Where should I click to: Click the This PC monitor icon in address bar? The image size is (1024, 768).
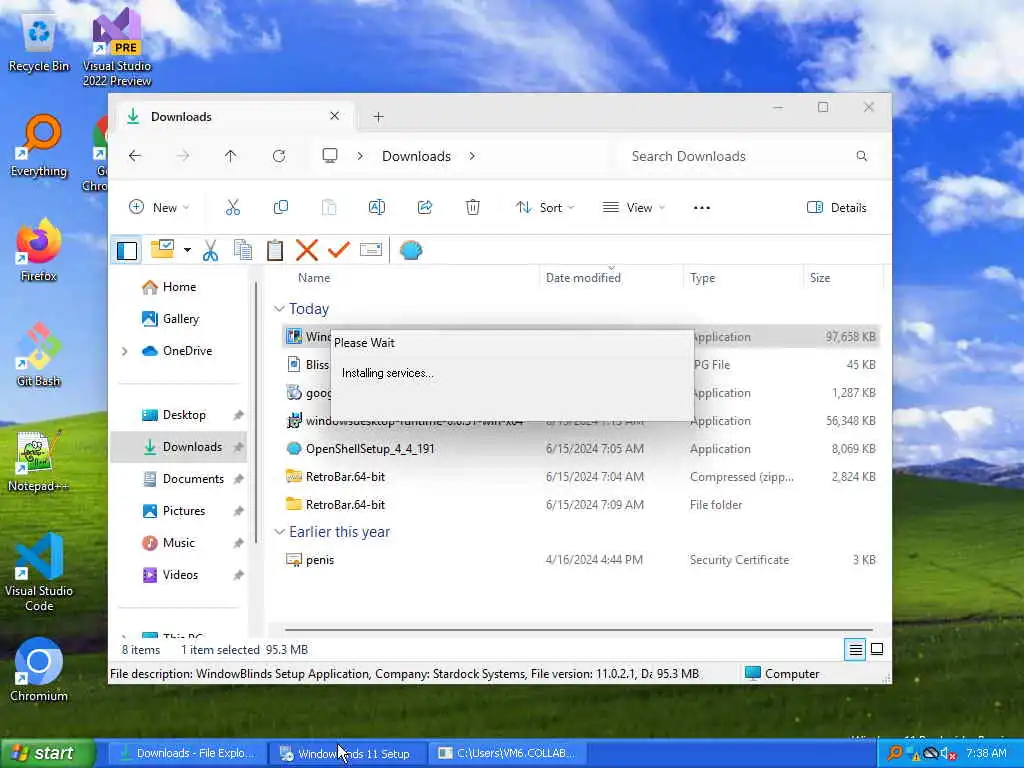(330, 155)
